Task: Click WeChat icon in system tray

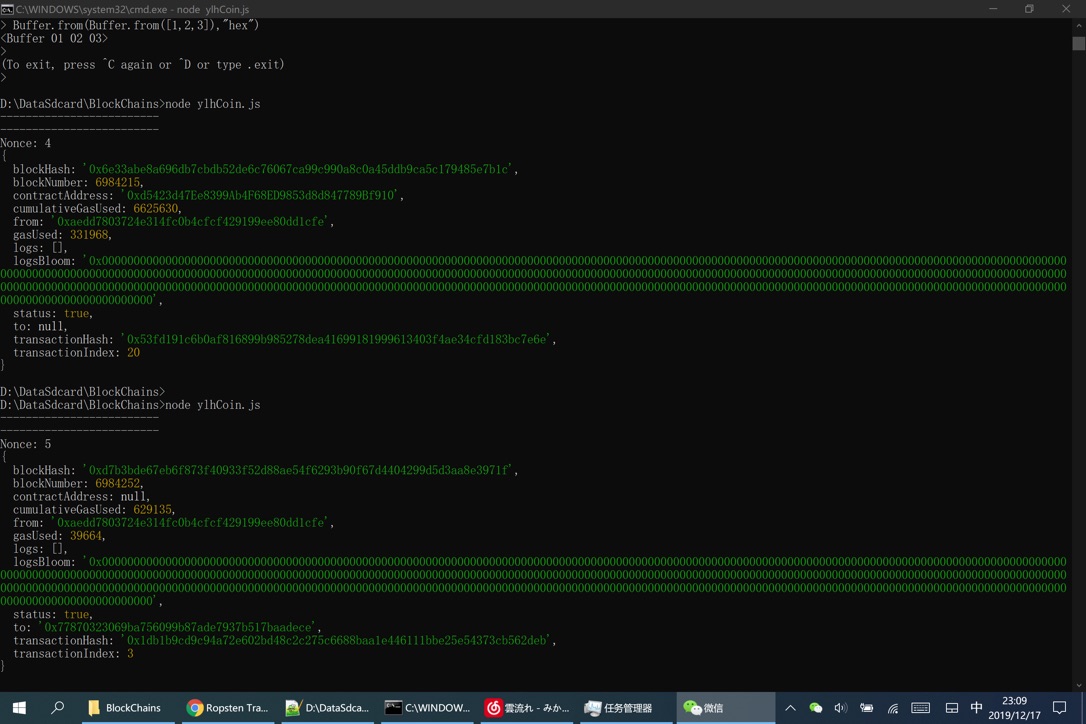Action: (x=815, y=708)
